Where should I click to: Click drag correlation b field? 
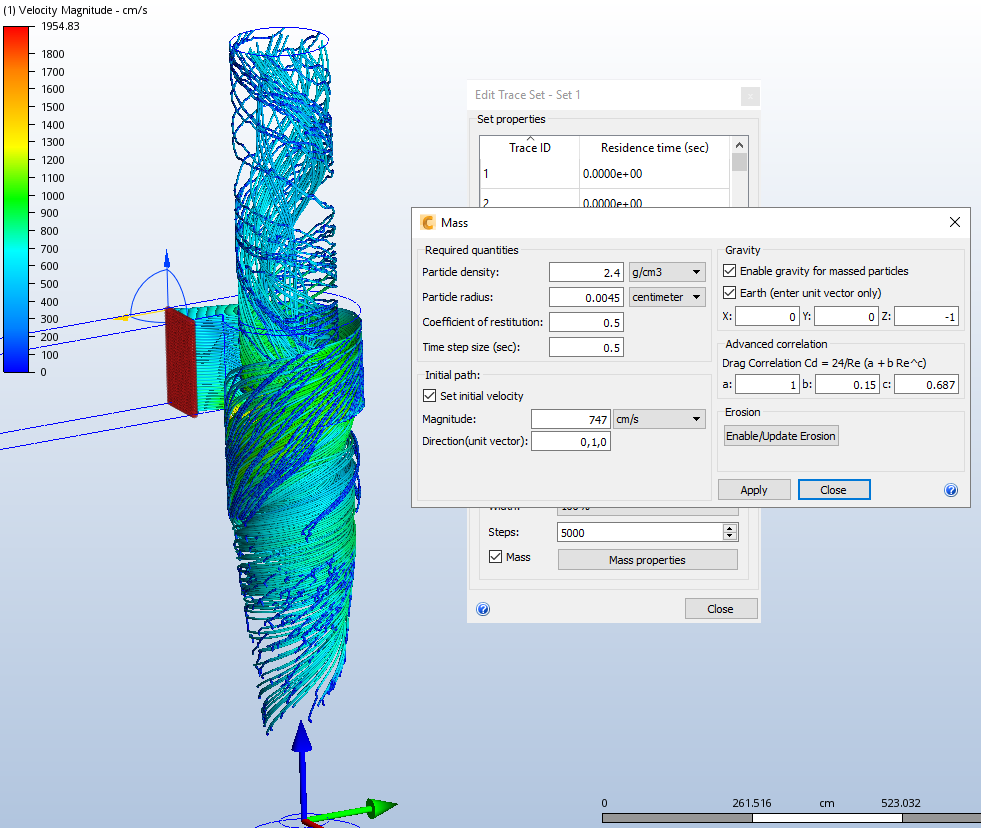point(847,385)
